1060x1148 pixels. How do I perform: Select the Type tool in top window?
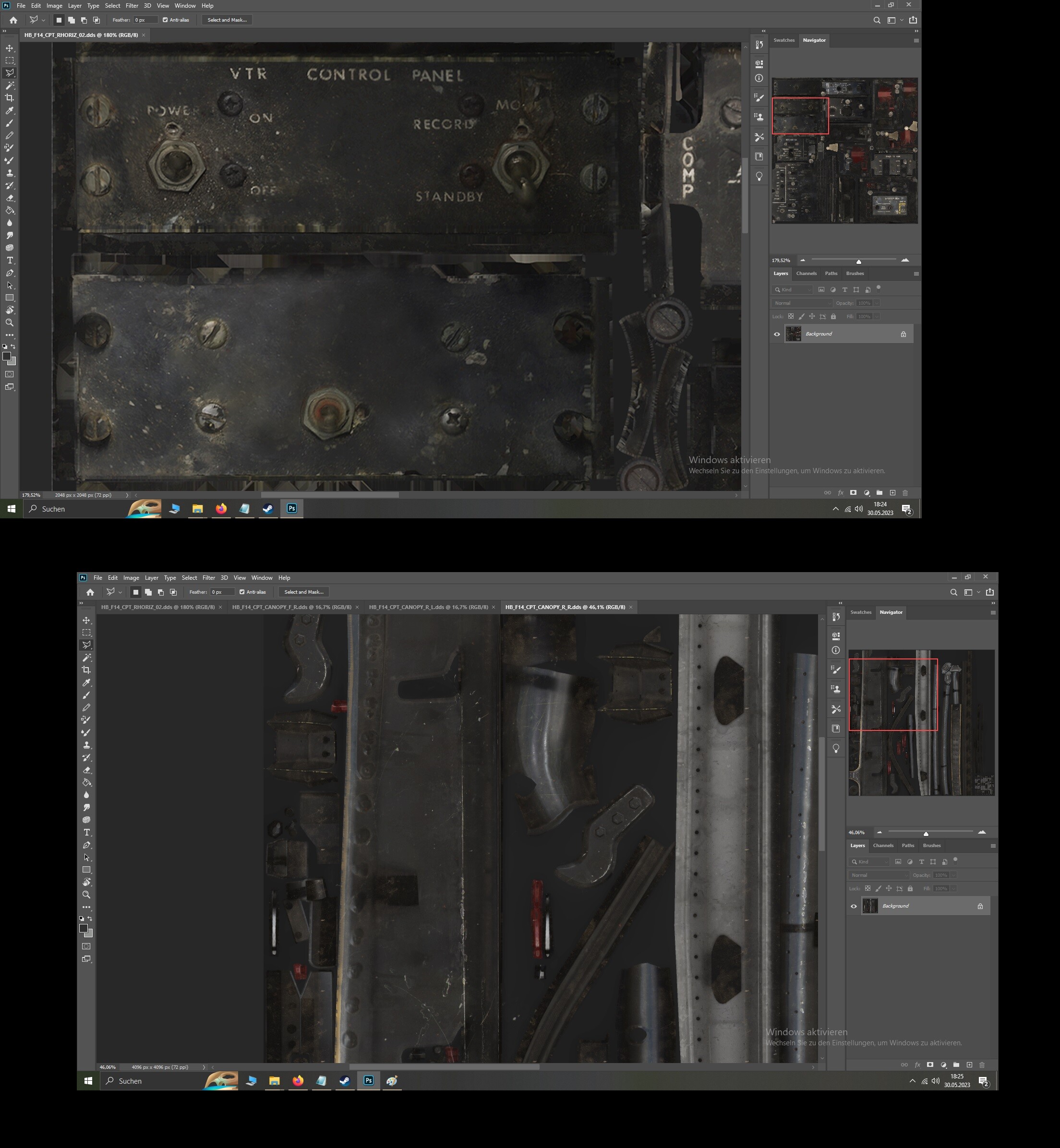coord(10,260)
